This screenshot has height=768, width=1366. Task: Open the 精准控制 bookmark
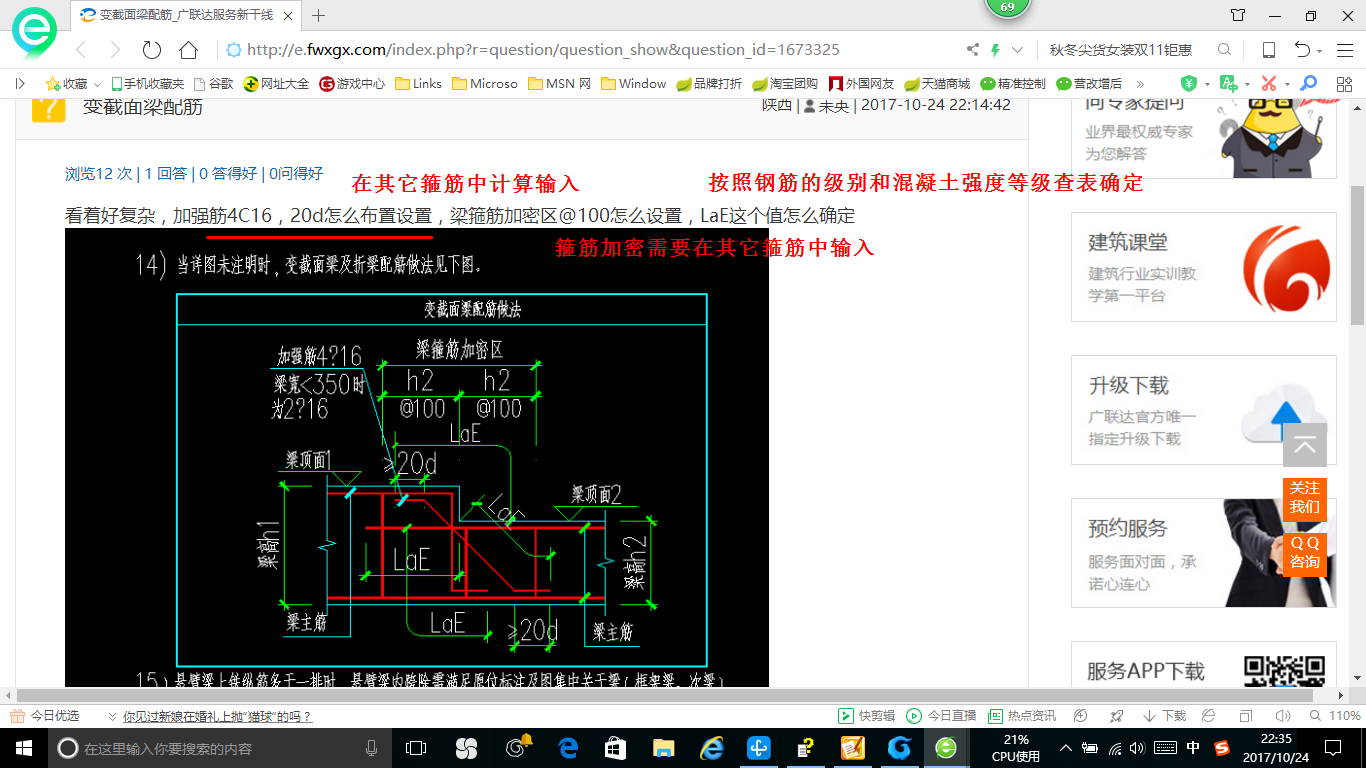pos(1013,84)
